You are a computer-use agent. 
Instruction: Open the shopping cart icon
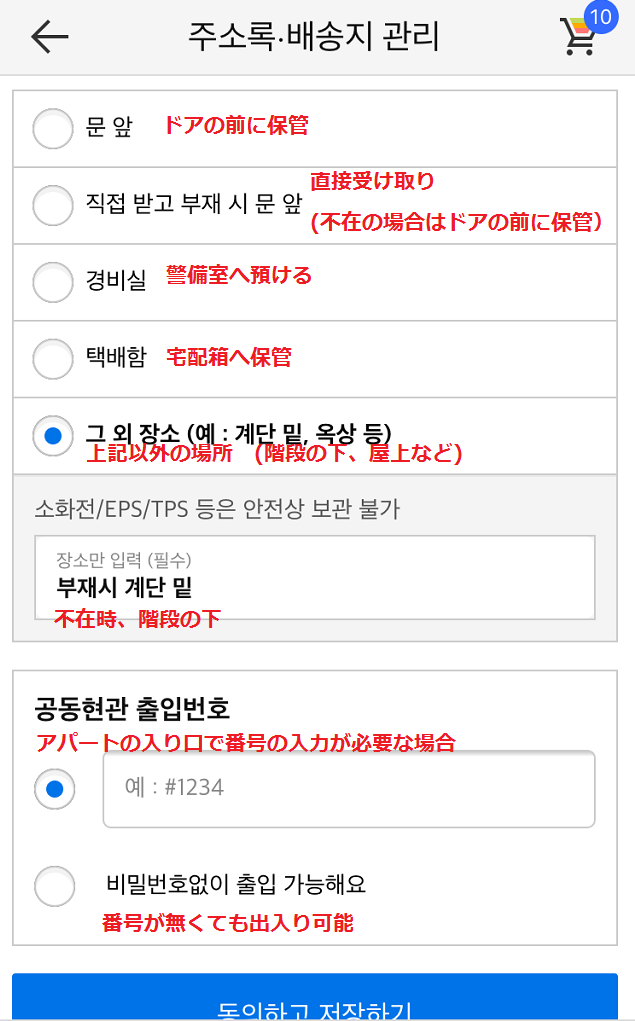[578, 38]
